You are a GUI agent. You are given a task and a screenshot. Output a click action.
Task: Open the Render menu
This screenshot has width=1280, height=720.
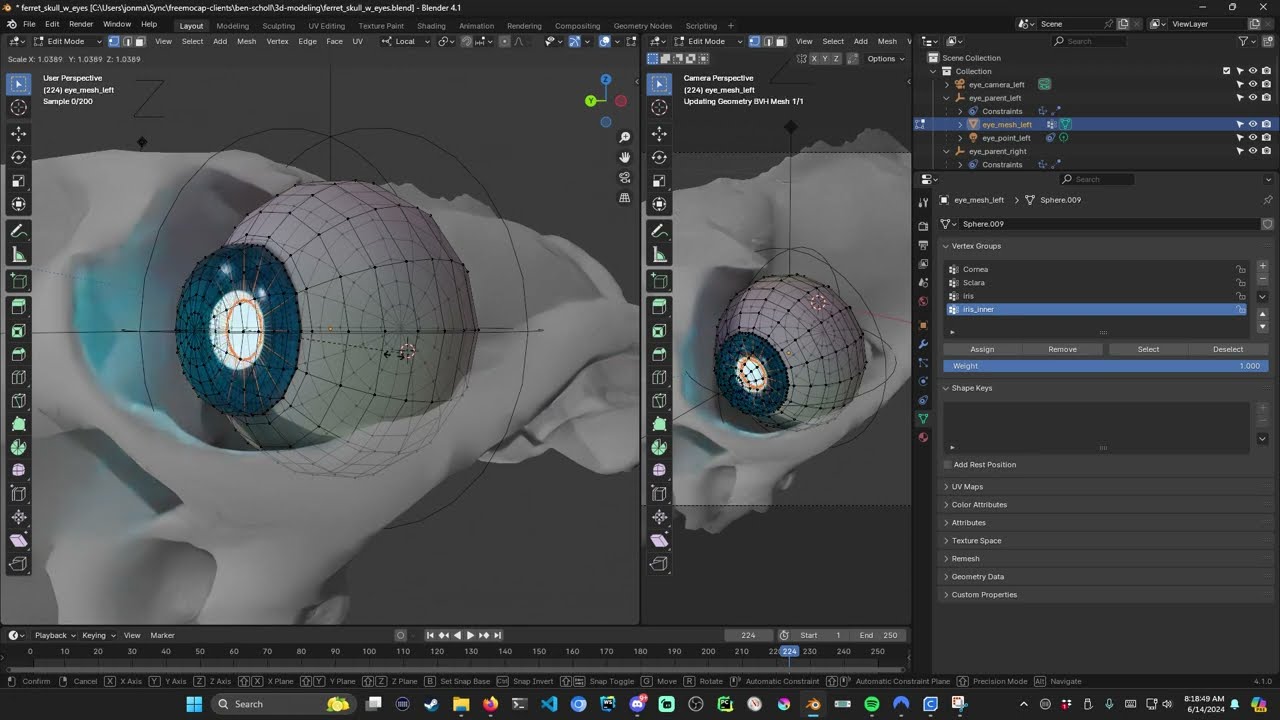point(81,24)
